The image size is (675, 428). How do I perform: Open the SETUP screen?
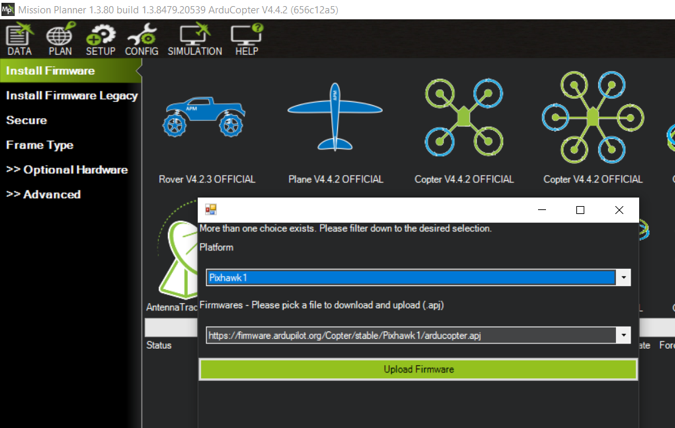coord(100,40)
